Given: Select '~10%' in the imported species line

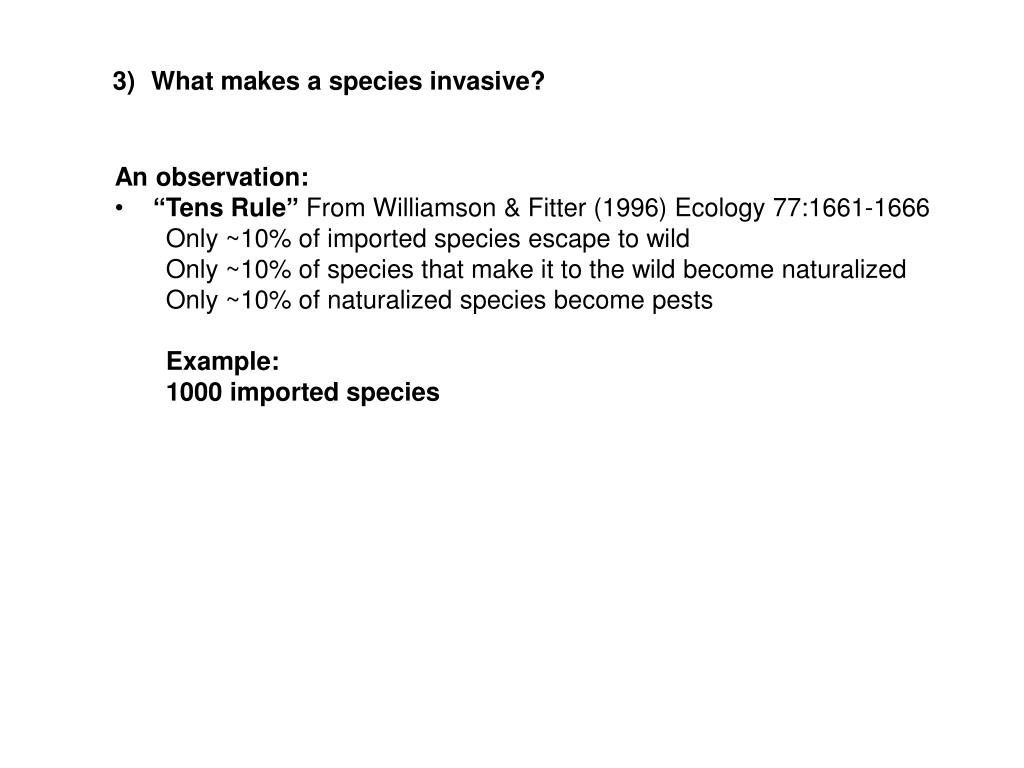Looking at the screenshot, I should click(258, 239).
